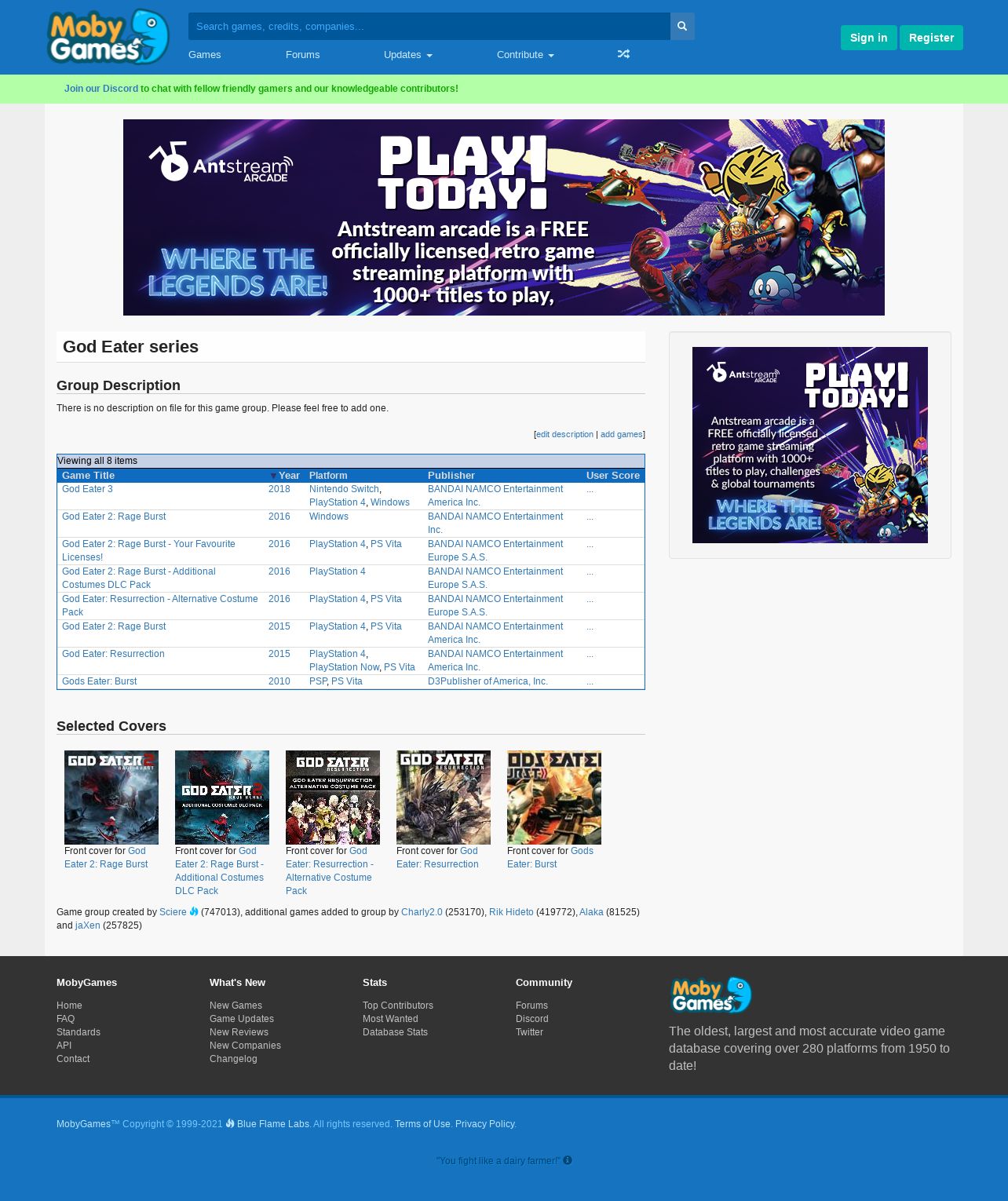Open the Blue Flame Labs link
Viewport: 1008px width, 1201px height.
(273, 1124)
